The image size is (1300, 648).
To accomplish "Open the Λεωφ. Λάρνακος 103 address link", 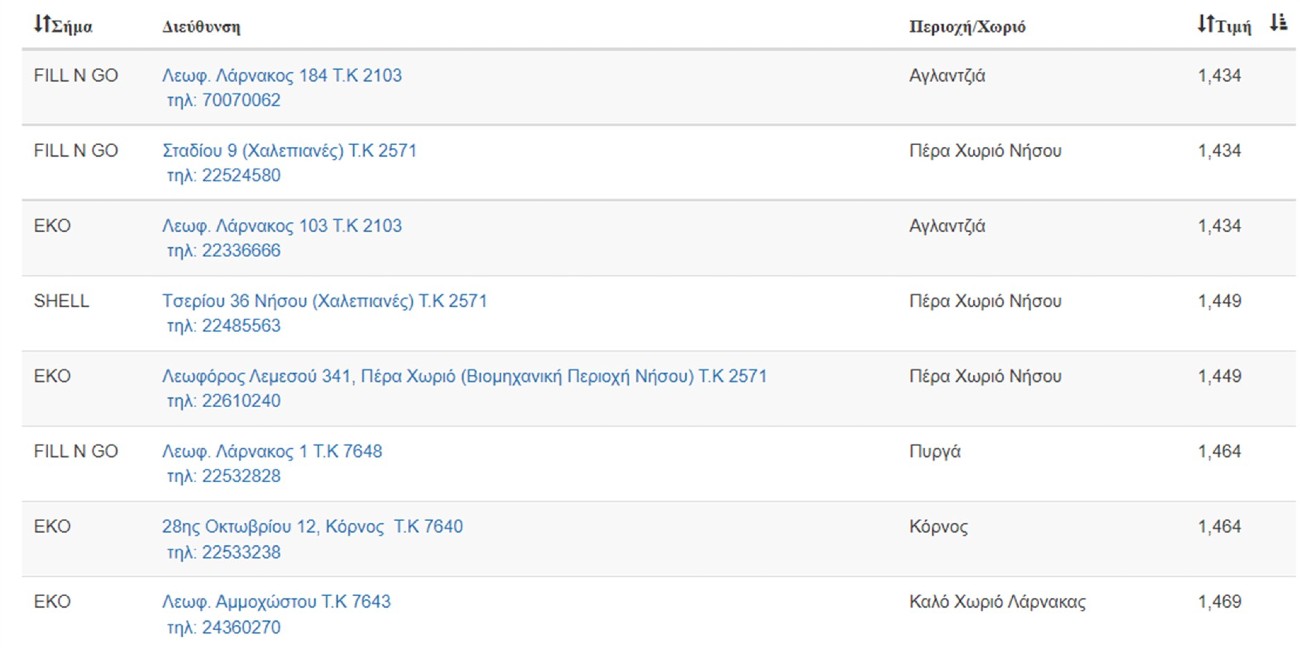I will [282, 226].
